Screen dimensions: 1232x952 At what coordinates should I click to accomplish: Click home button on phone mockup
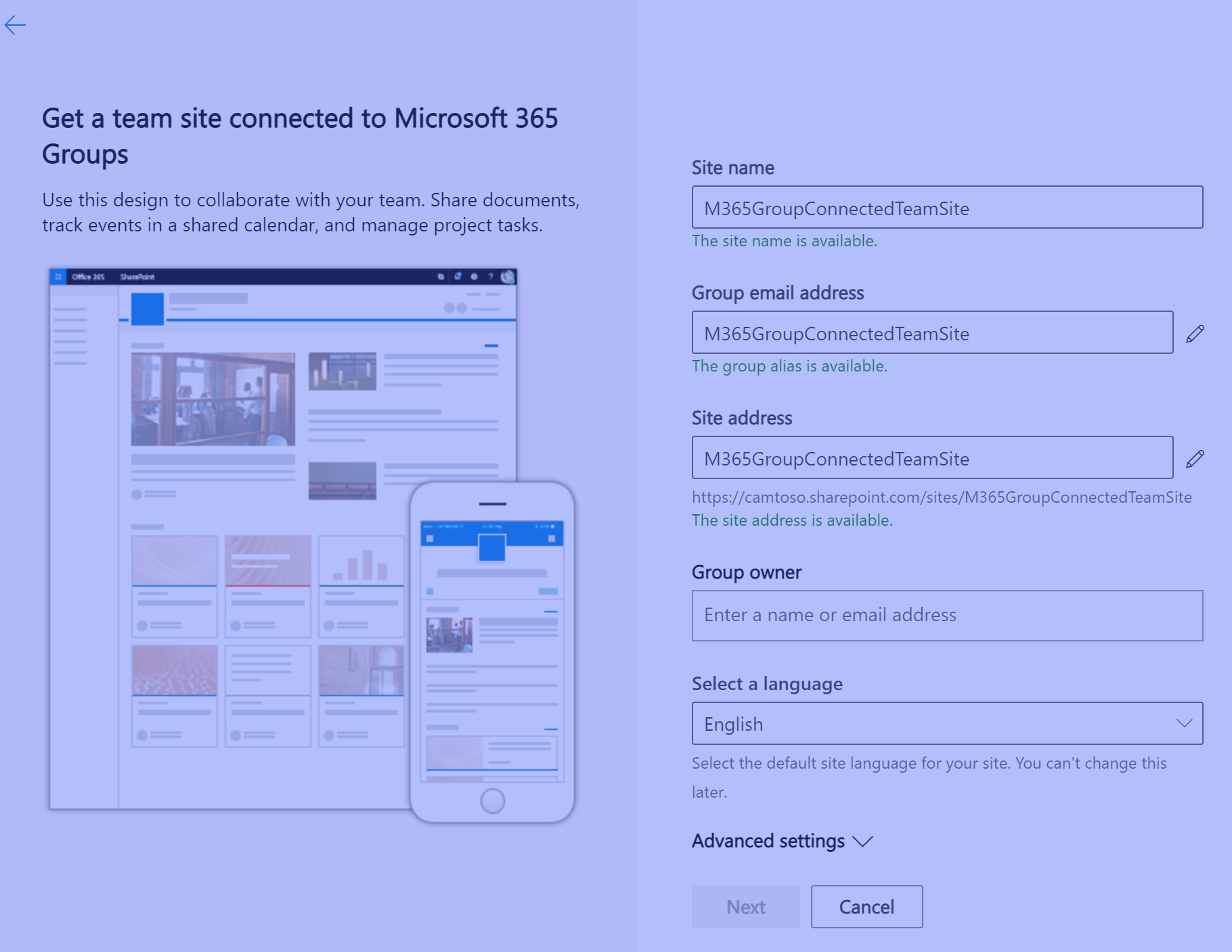(x=492, y=801)
